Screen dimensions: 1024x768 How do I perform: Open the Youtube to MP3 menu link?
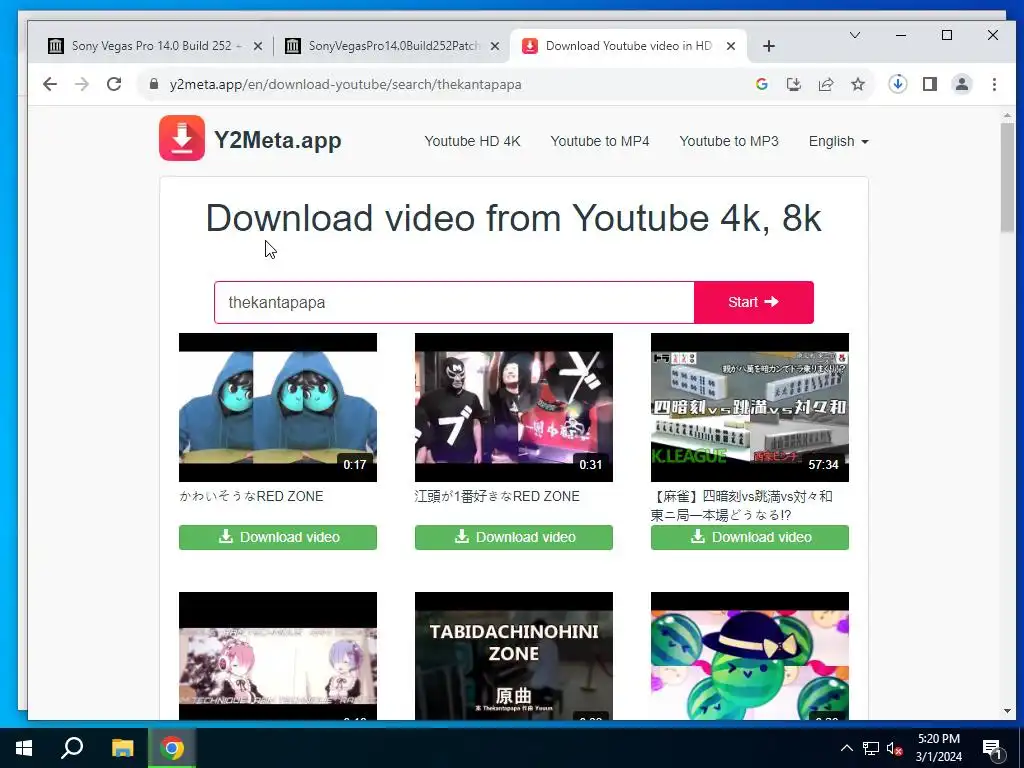click(729, 141)
